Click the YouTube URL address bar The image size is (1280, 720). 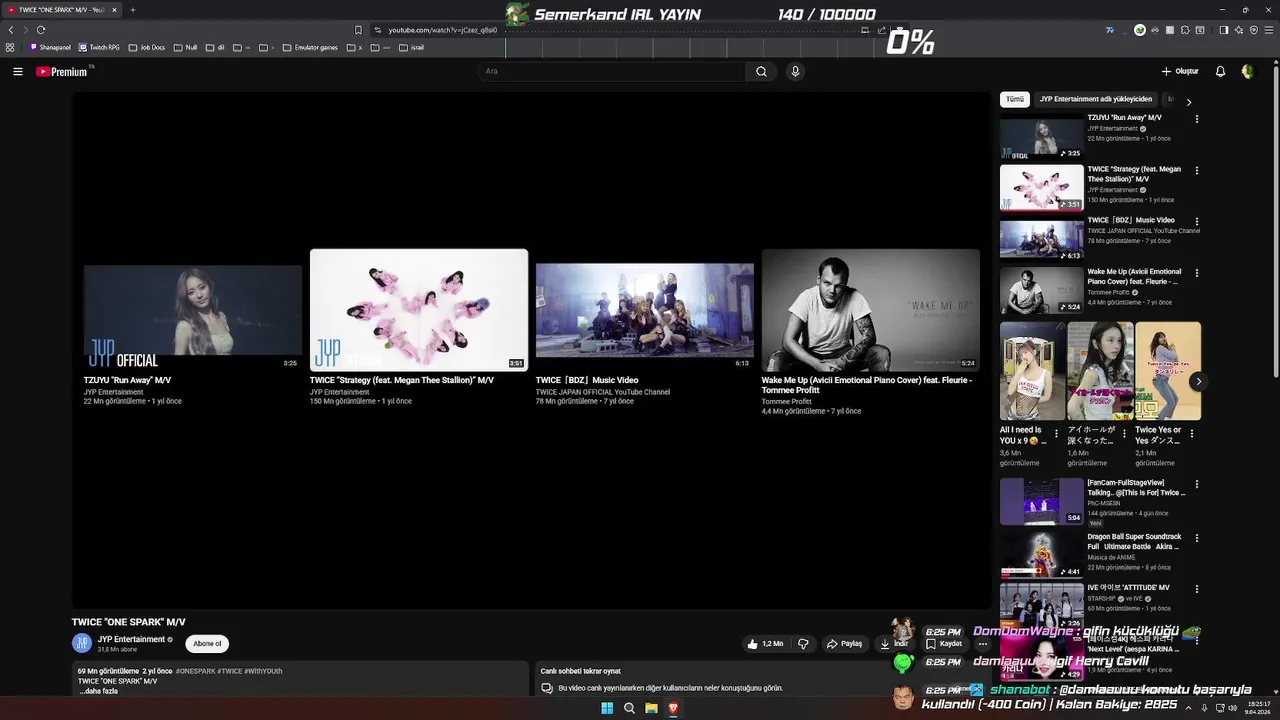[x=442, y=30]
